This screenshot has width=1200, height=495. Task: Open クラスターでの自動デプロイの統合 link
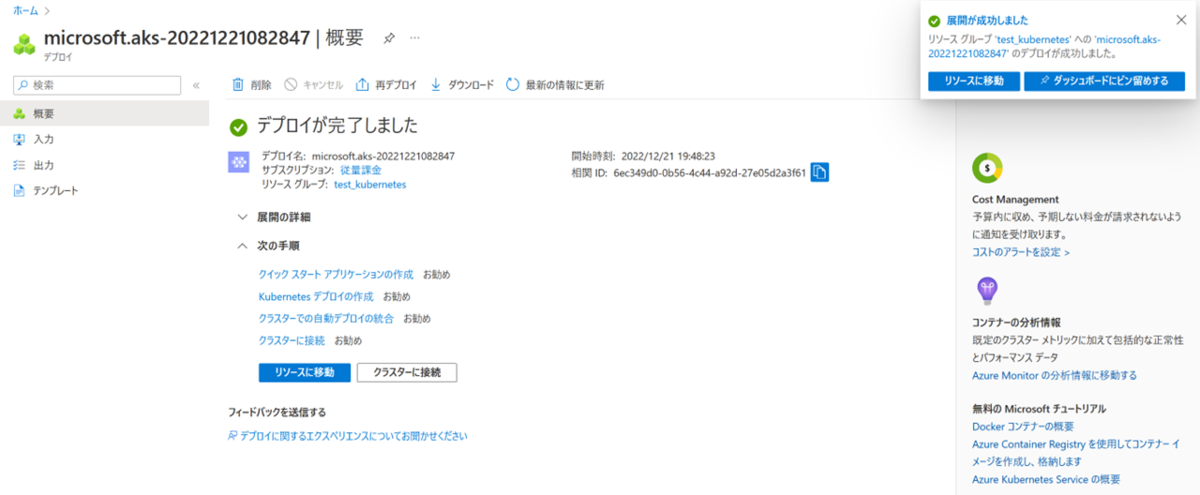tap(326, 318)
